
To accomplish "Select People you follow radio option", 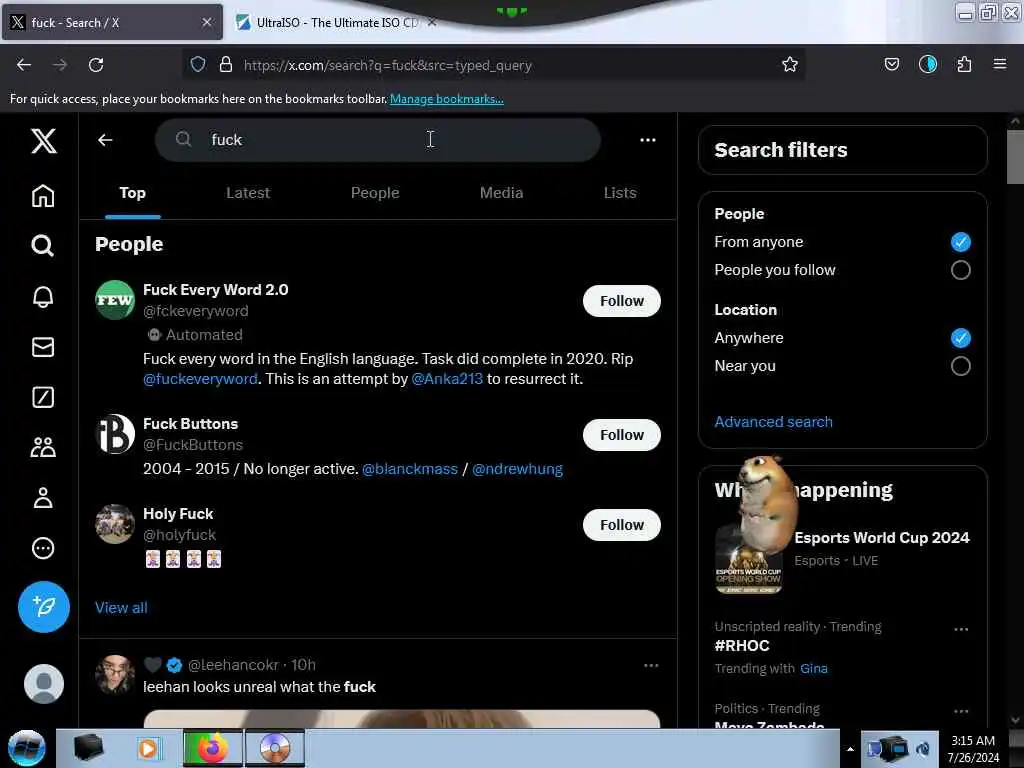I will point(961,270).
